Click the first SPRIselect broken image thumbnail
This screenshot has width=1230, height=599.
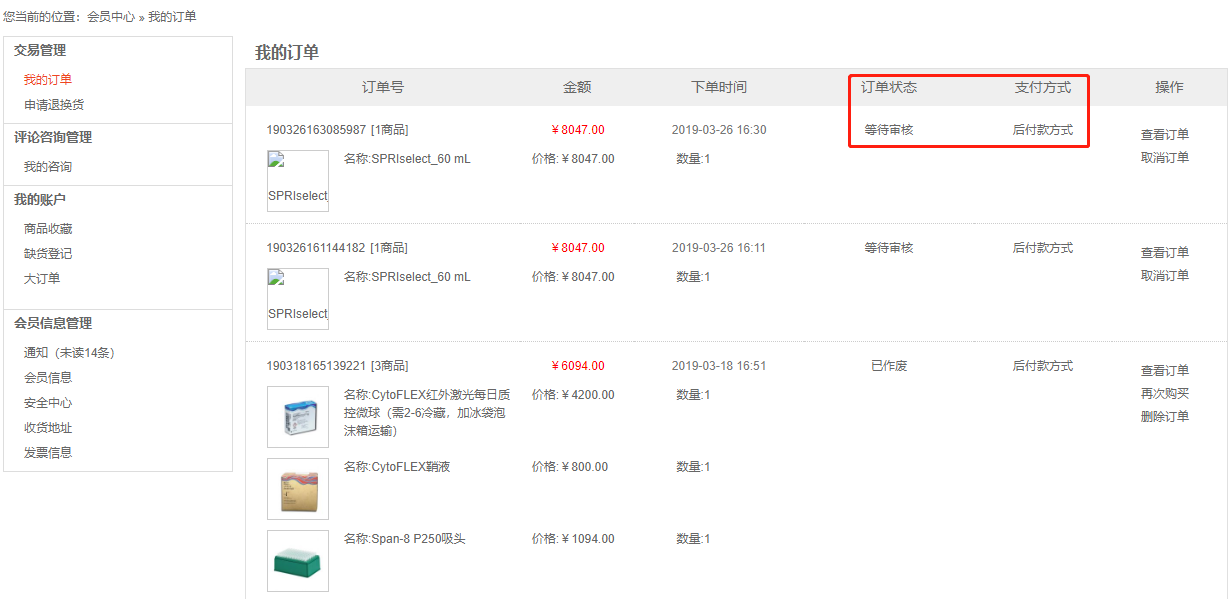[298, 181]
